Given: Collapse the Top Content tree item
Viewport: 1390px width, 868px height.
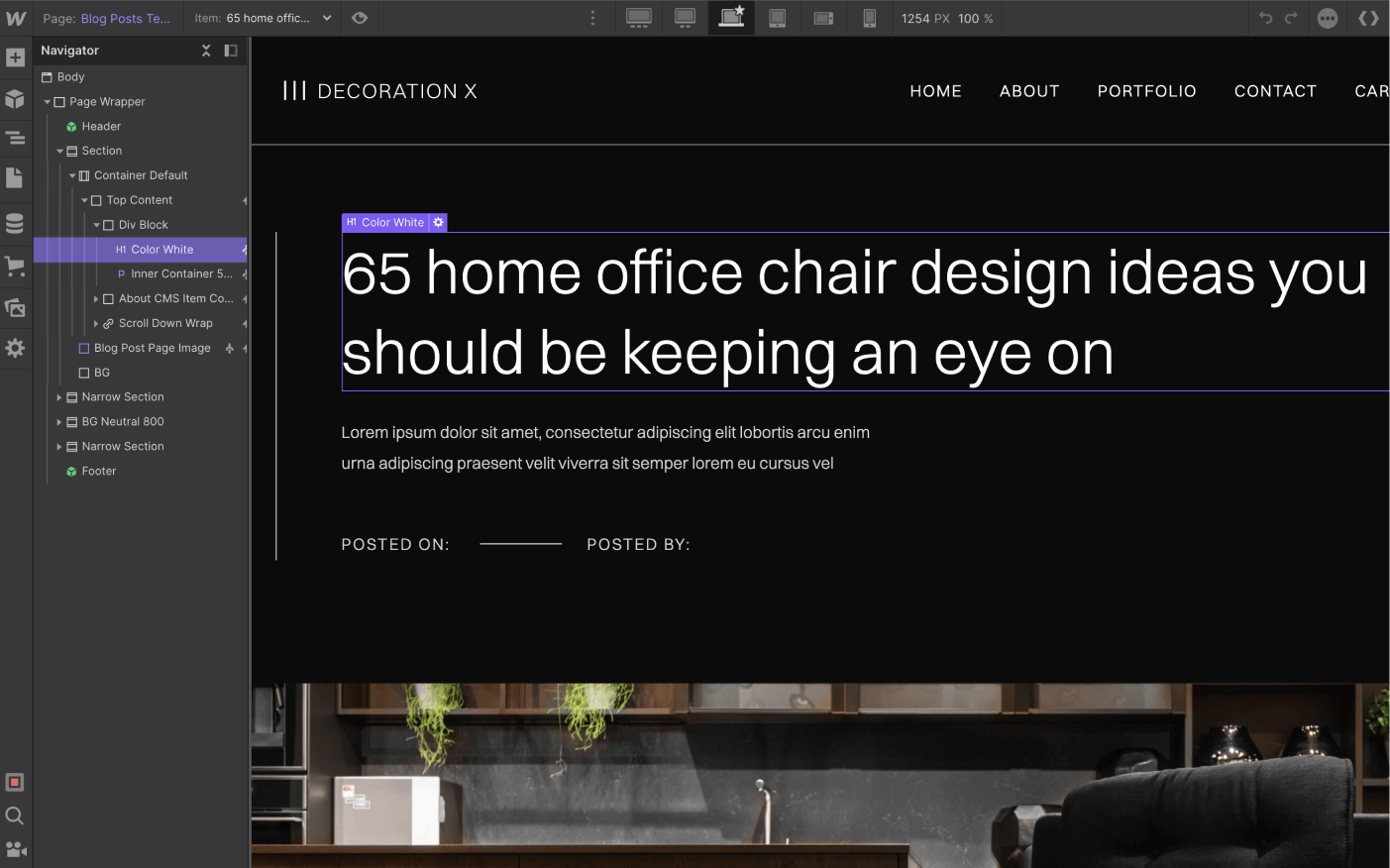Looking at the screenshot, I should click(84, 199).
